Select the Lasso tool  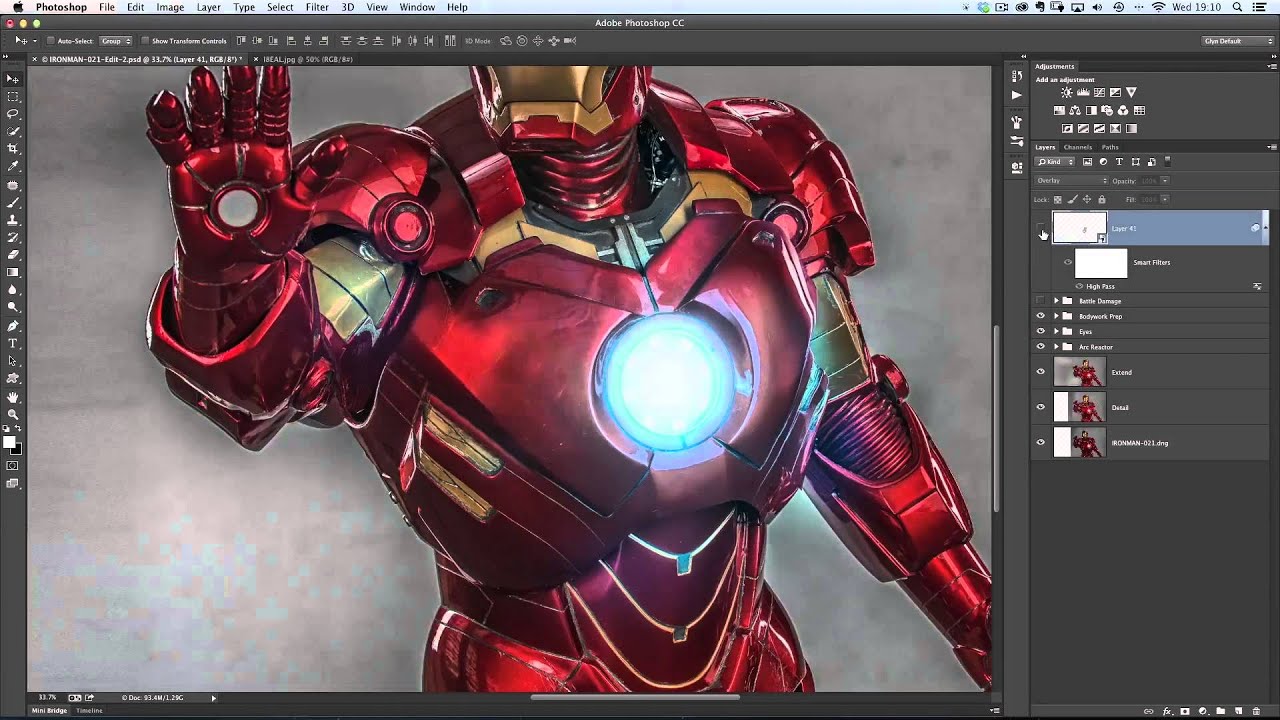[x=13, y=114]
